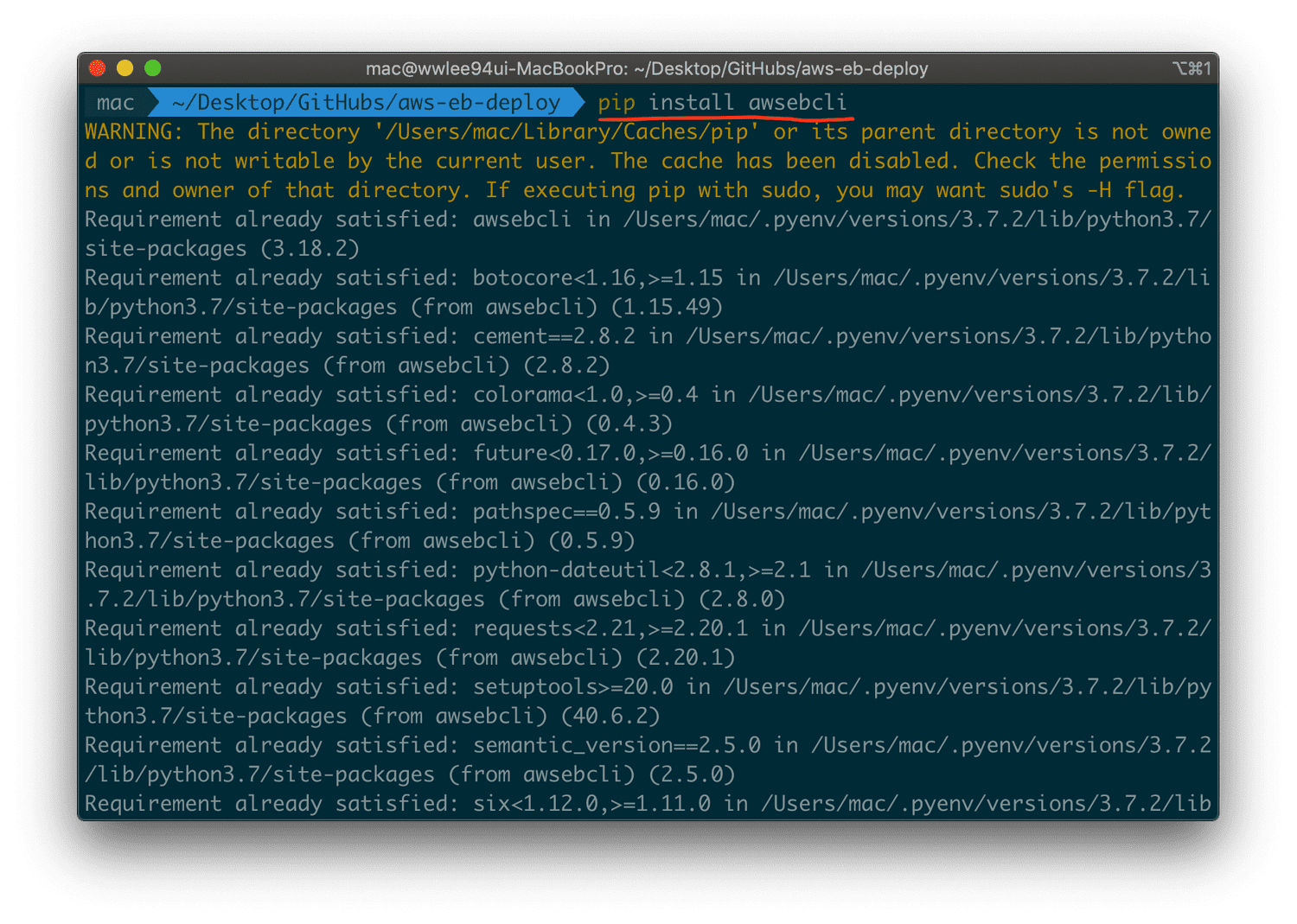
Task: Click the requirement 'requests<2.21,>=2.20.1'
Action: (610, 628)
